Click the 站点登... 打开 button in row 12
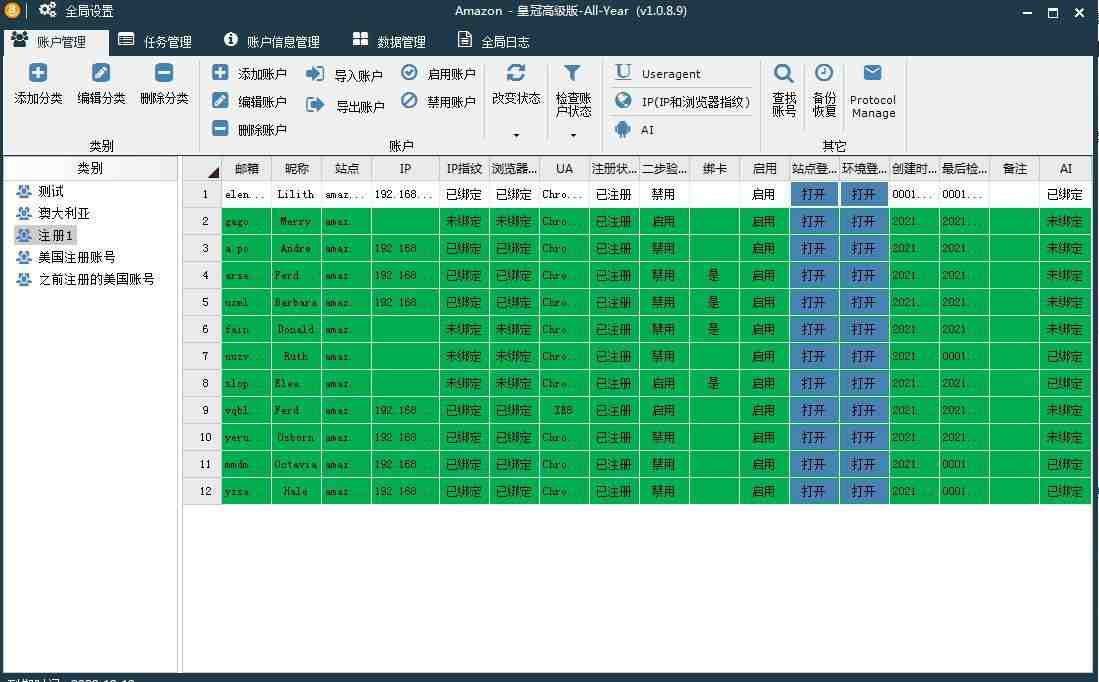Image resolution: width=1099 pixels, height=682 pixels. pos(814,491)
